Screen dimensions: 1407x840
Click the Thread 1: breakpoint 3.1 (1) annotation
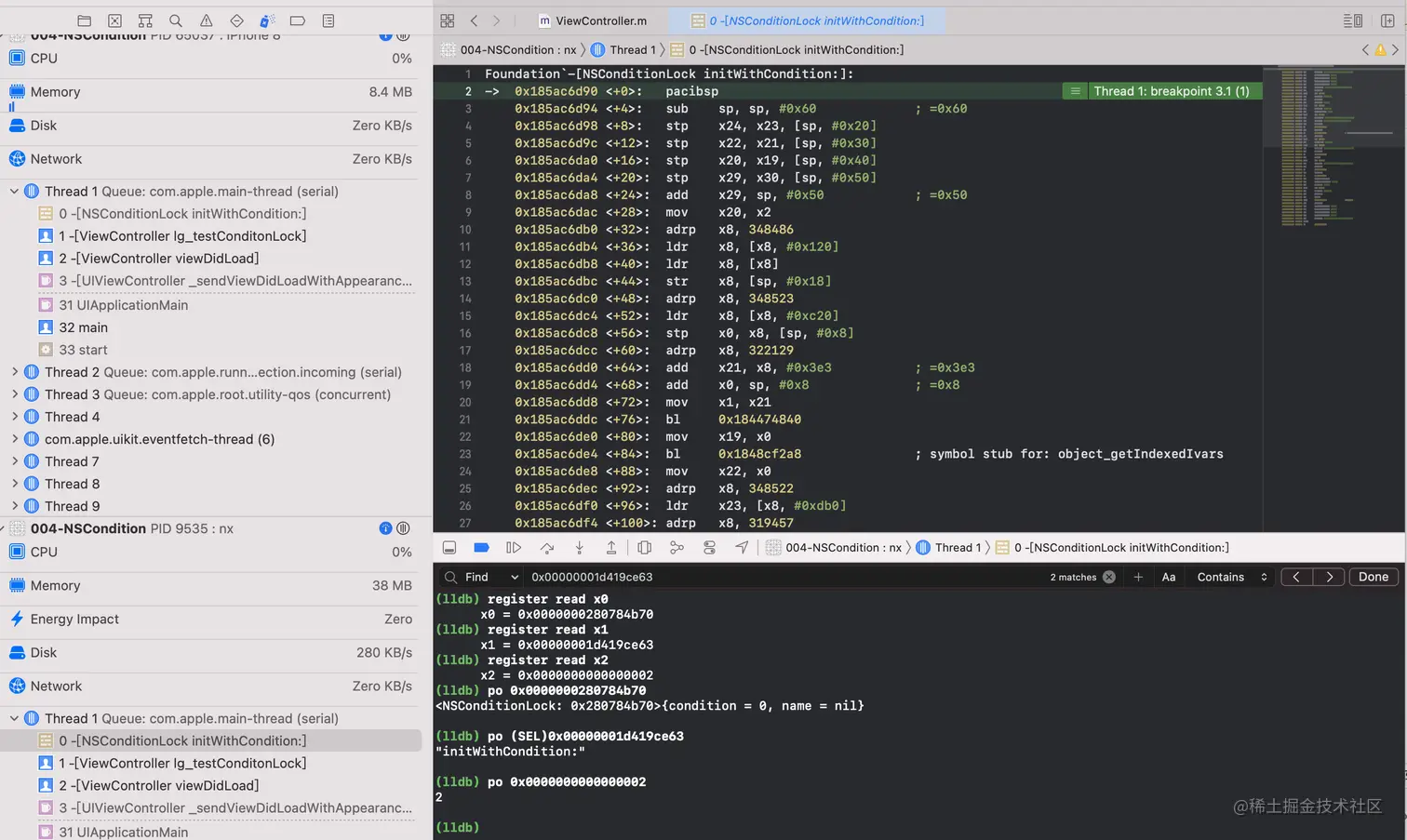1172,91
